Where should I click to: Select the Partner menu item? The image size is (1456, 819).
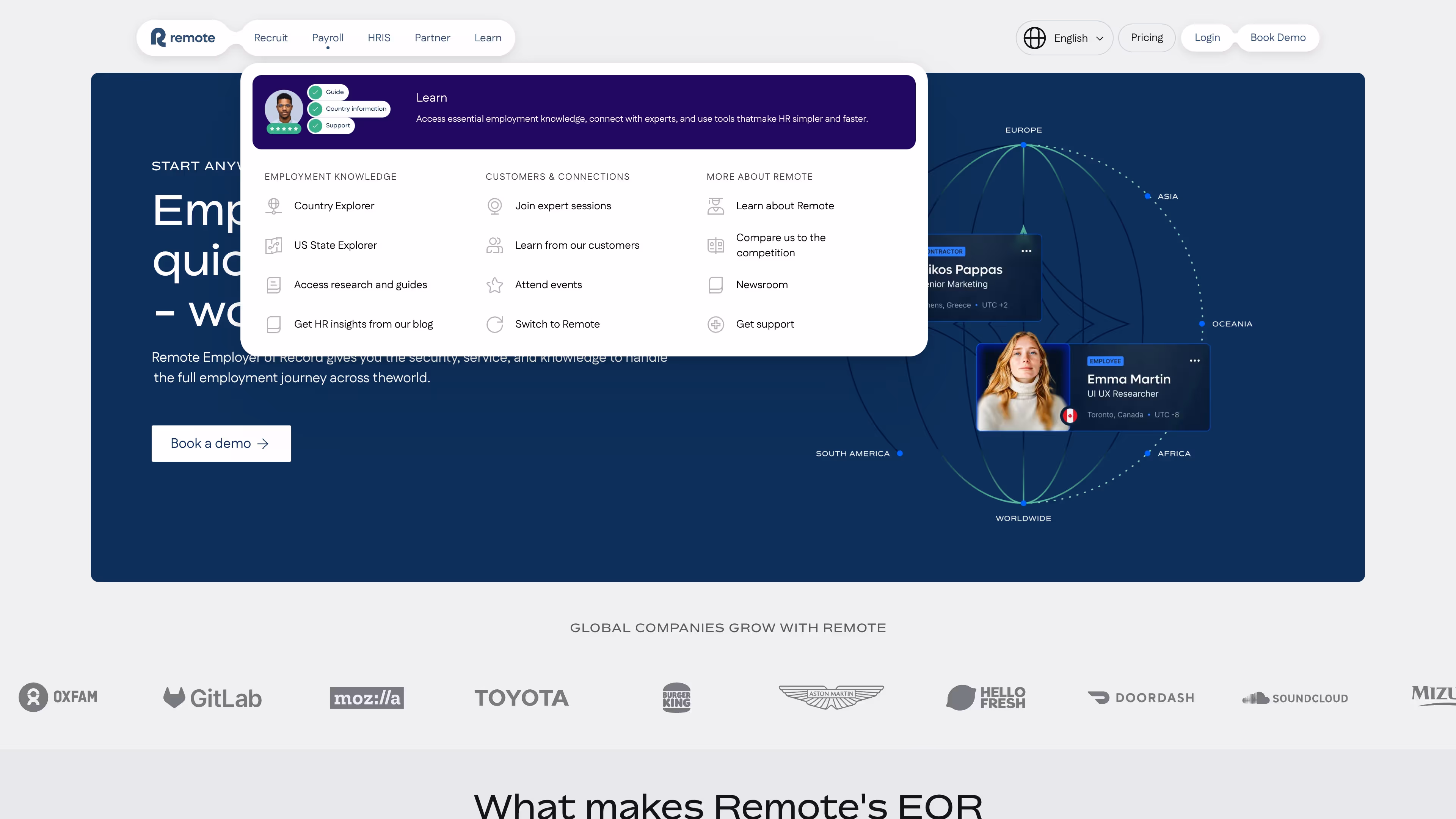tap(432, 37)
